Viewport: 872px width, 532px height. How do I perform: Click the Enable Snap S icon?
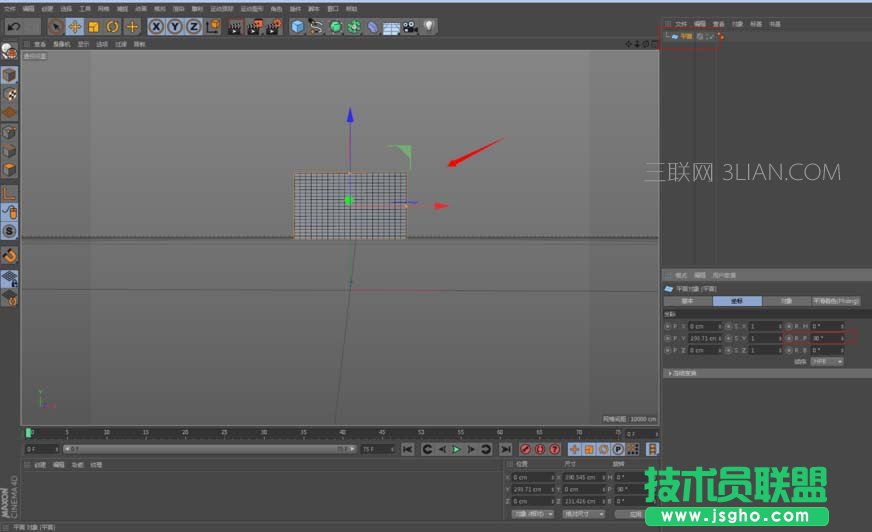point(9,231)
